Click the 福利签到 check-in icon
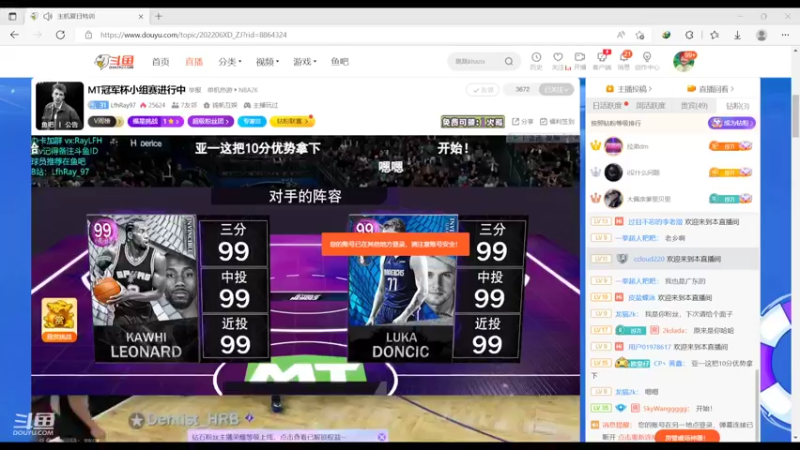The width and height of the screenshot is (800, 450). 557,121
